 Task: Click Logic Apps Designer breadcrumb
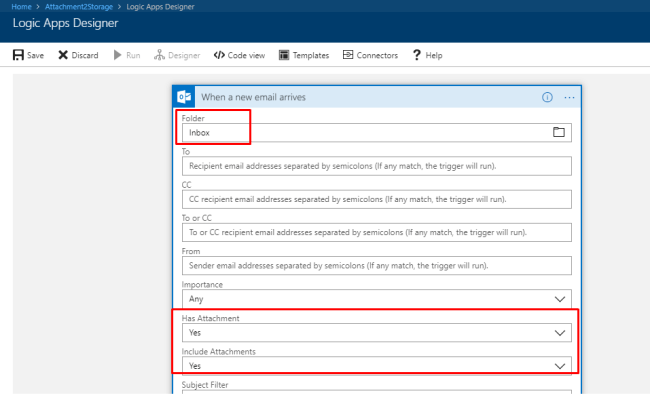click(160, 7)
